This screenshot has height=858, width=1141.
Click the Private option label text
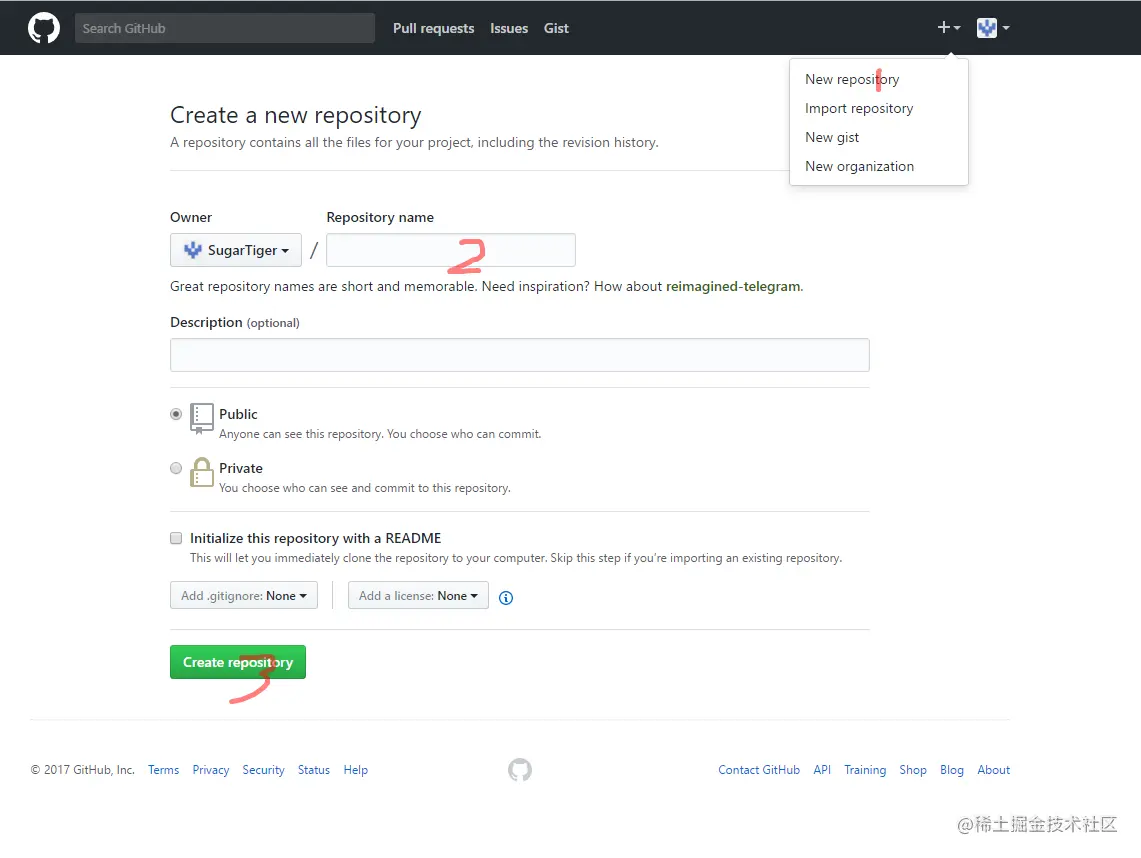coord(241,468)
